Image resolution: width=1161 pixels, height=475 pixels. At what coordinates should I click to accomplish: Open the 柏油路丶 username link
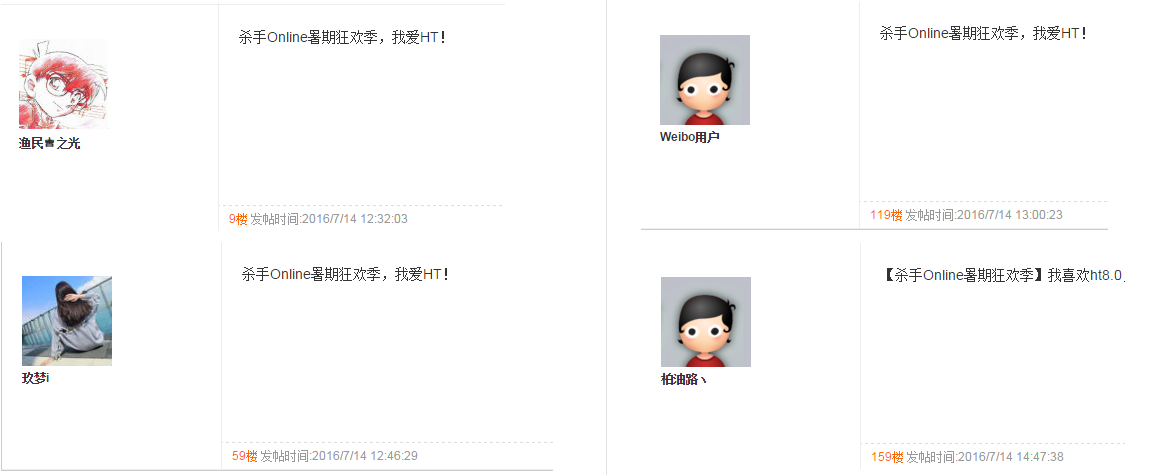(x=684, y=380)
